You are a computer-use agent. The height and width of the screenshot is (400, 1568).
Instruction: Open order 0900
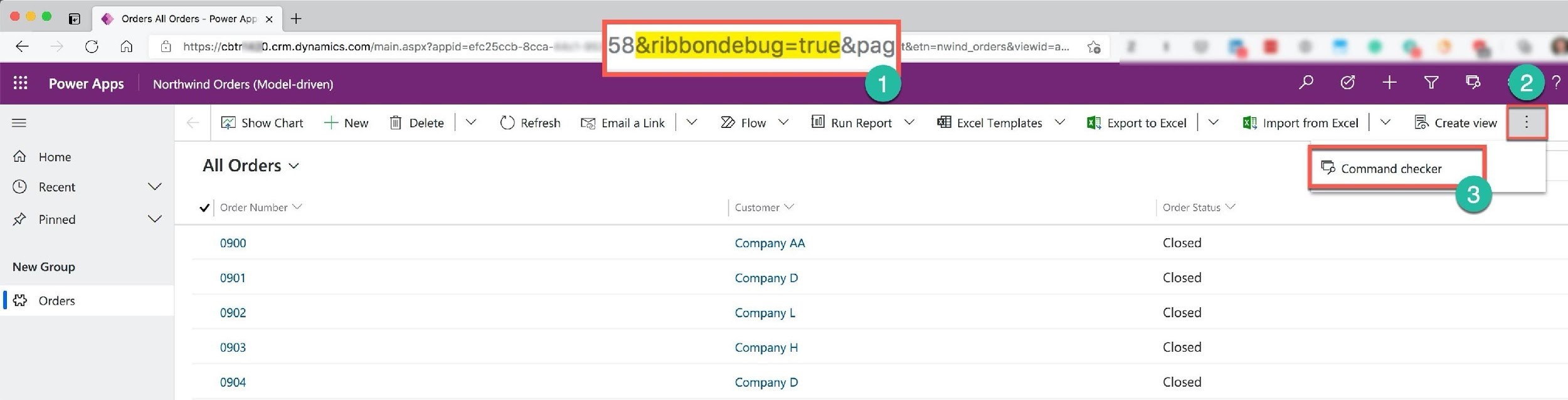[x=233, y=243]
